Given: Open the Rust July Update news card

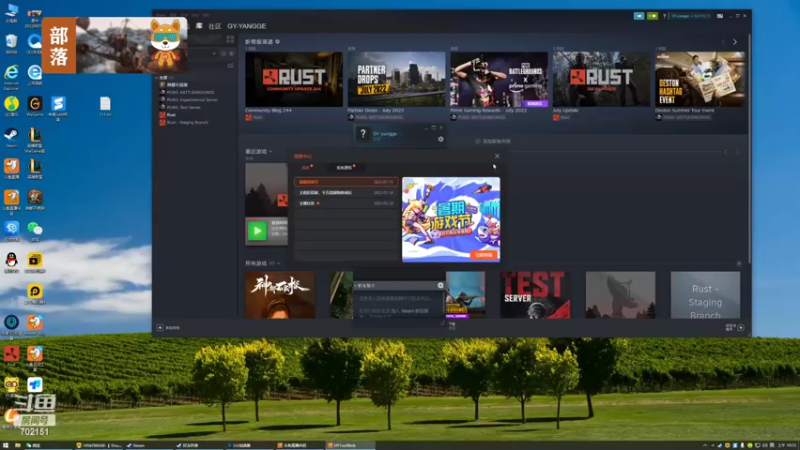Looking at the screenshot, I should 602,80.
